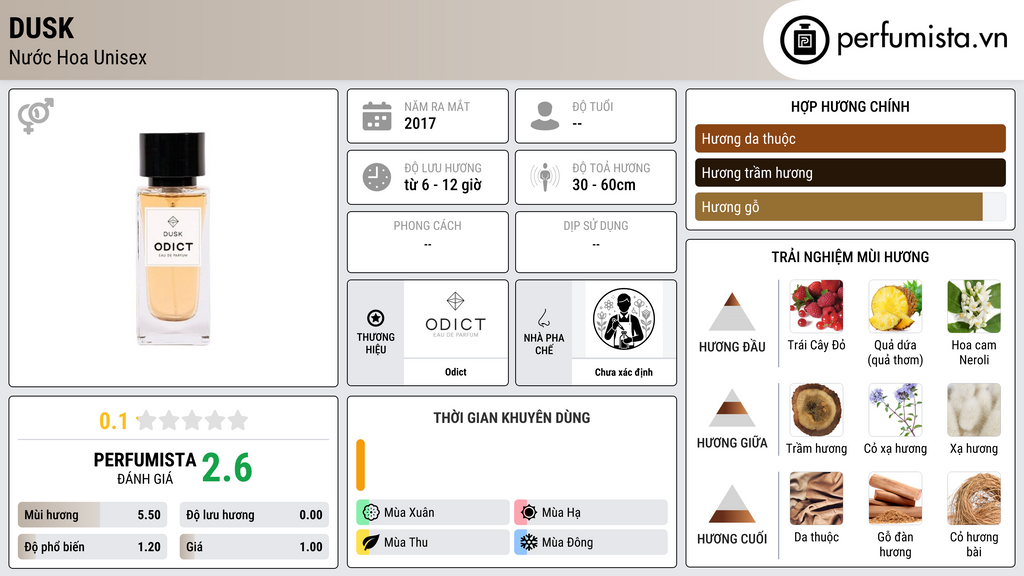
Task: Click the Thời gian khuyên dùng heading
Action: pyautogui.click(x=512, y=418)
